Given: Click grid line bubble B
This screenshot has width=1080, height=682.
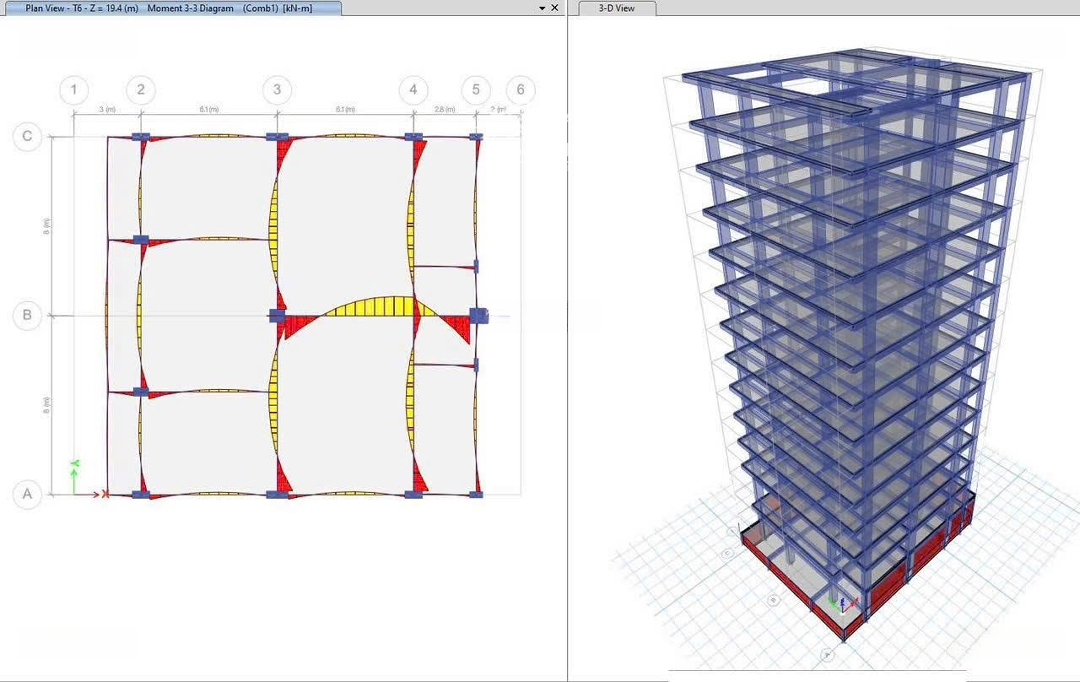Looking at the screenshot, I should click(27, 315).
